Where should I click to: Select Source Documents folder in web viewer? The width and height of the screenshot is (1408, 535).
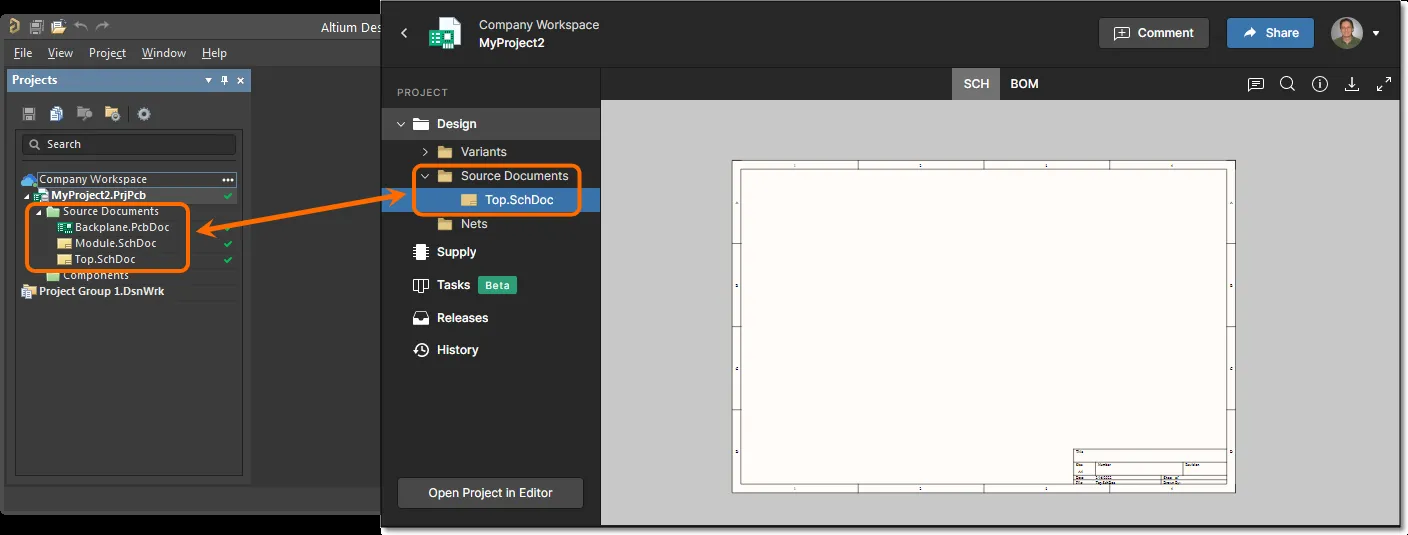click(x=514, y=176)
